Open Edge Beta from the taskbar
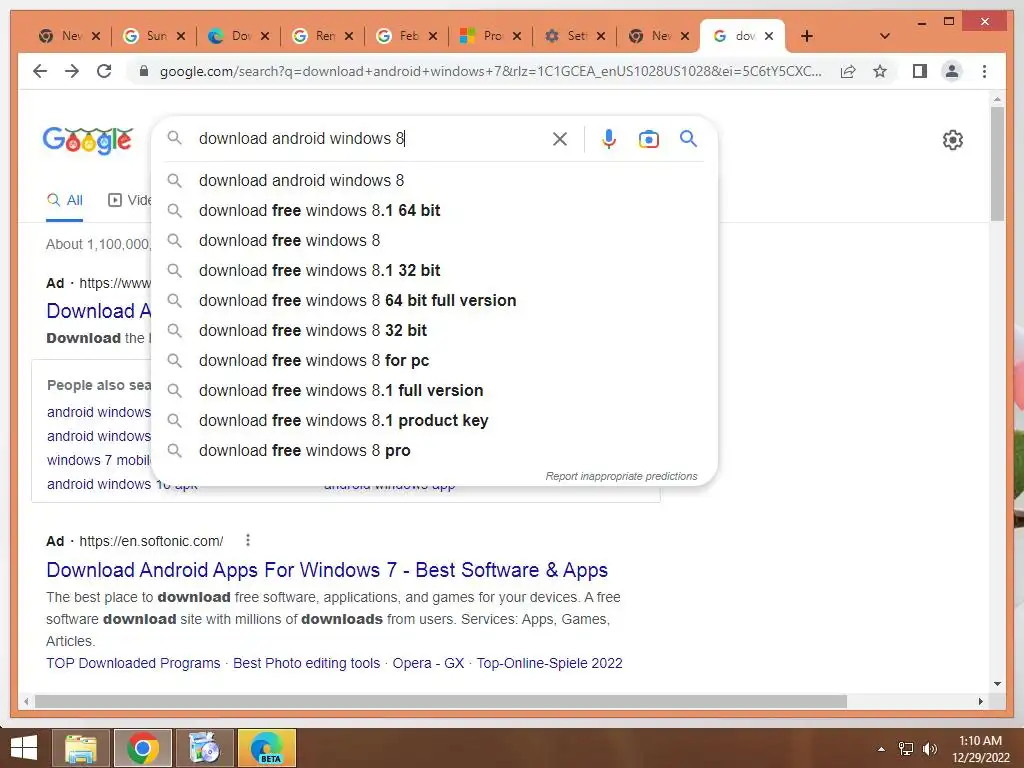 267,748
